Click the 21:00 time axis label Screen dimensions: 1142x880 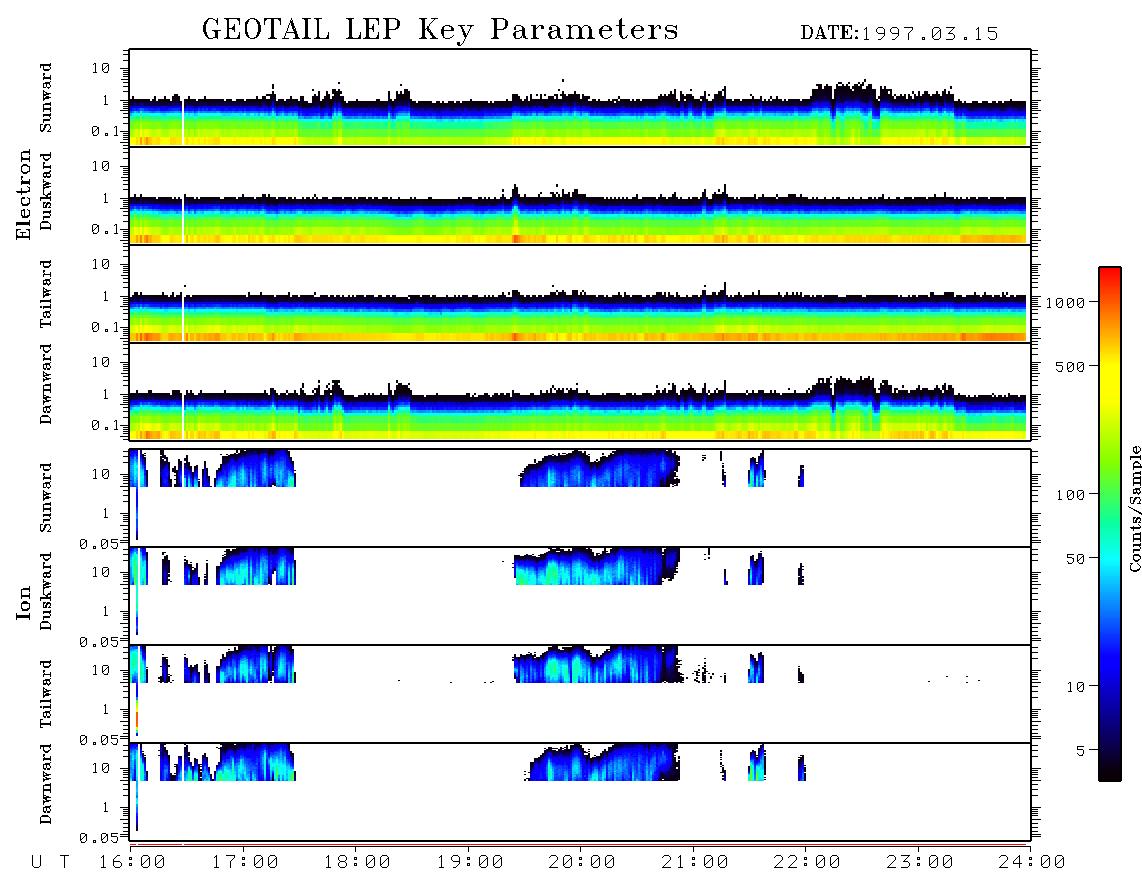[695, 863]
